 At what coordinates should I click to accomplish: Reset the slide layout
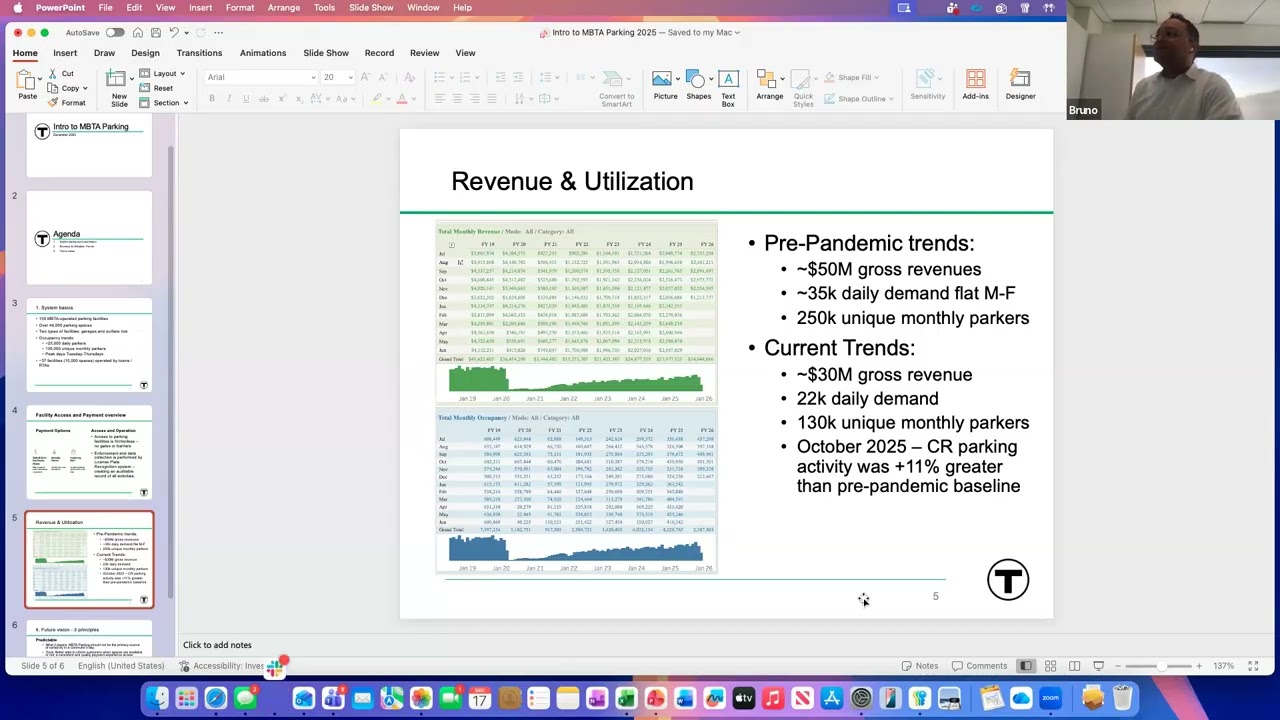click(156, 88)
